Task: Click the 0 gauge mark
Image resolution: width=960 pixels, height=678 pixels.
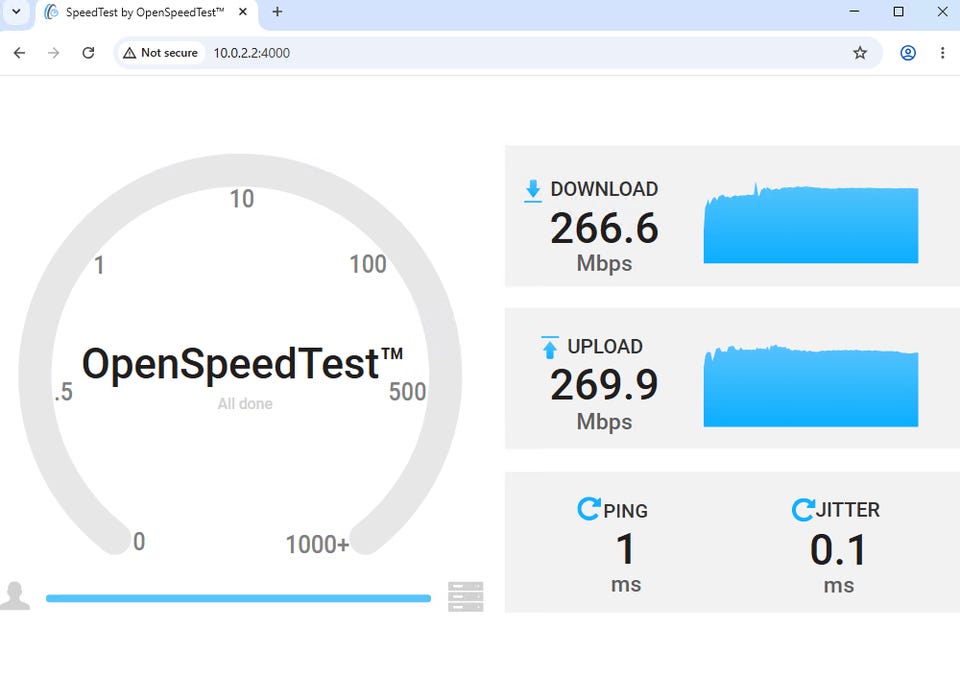Action: pos(139,541)
